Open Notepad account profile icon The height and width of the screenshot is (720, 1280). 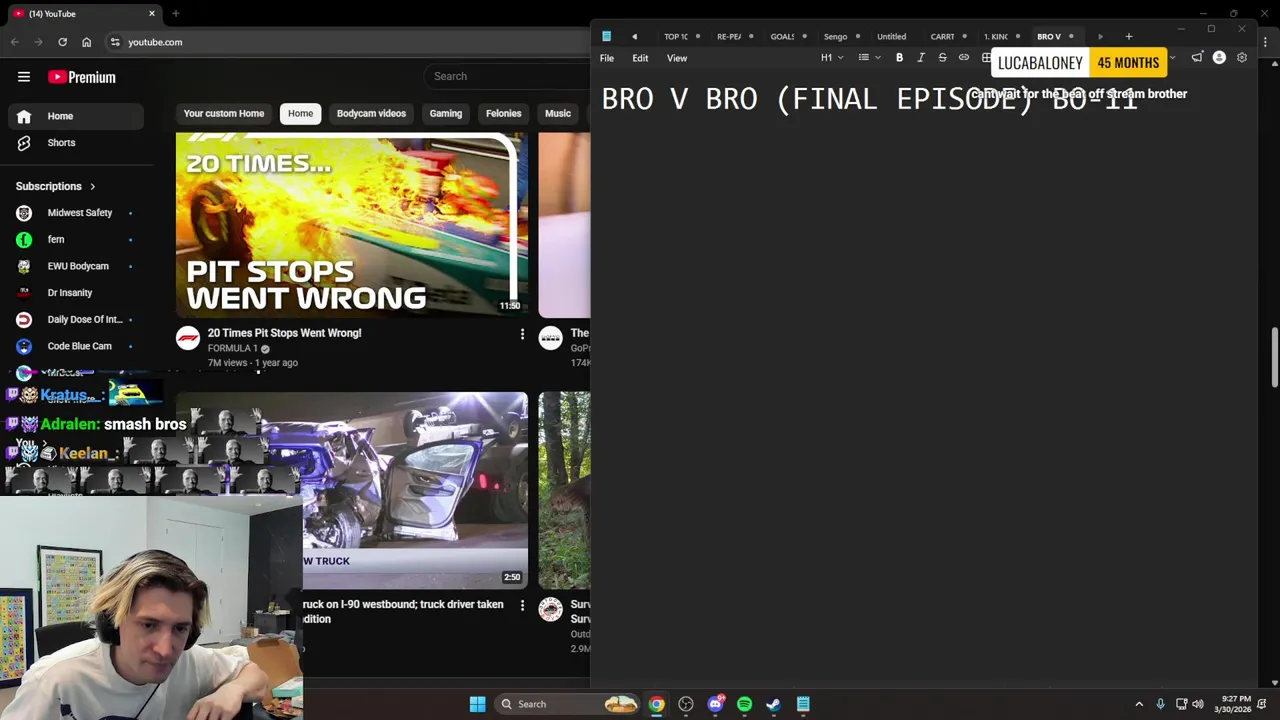(x=1219, y=58)
